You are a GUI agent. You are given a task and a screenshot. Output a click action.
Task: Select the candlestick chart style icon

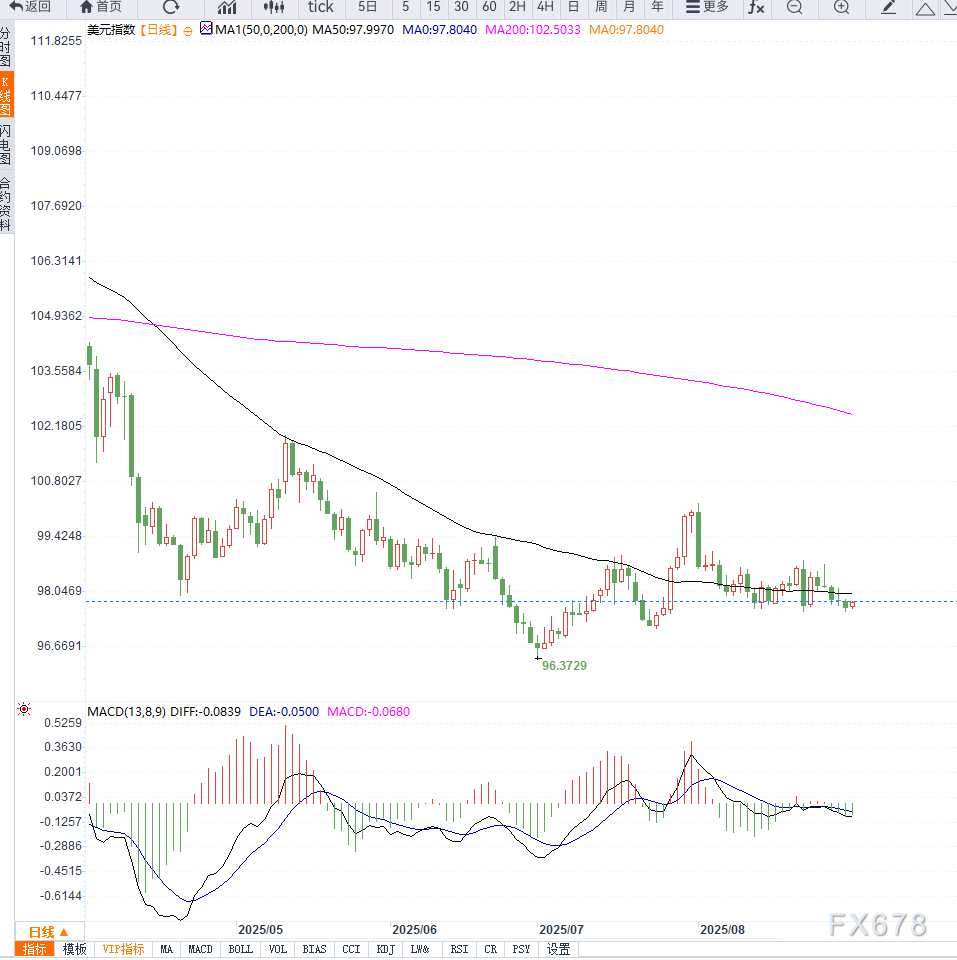tap(274, 7)
